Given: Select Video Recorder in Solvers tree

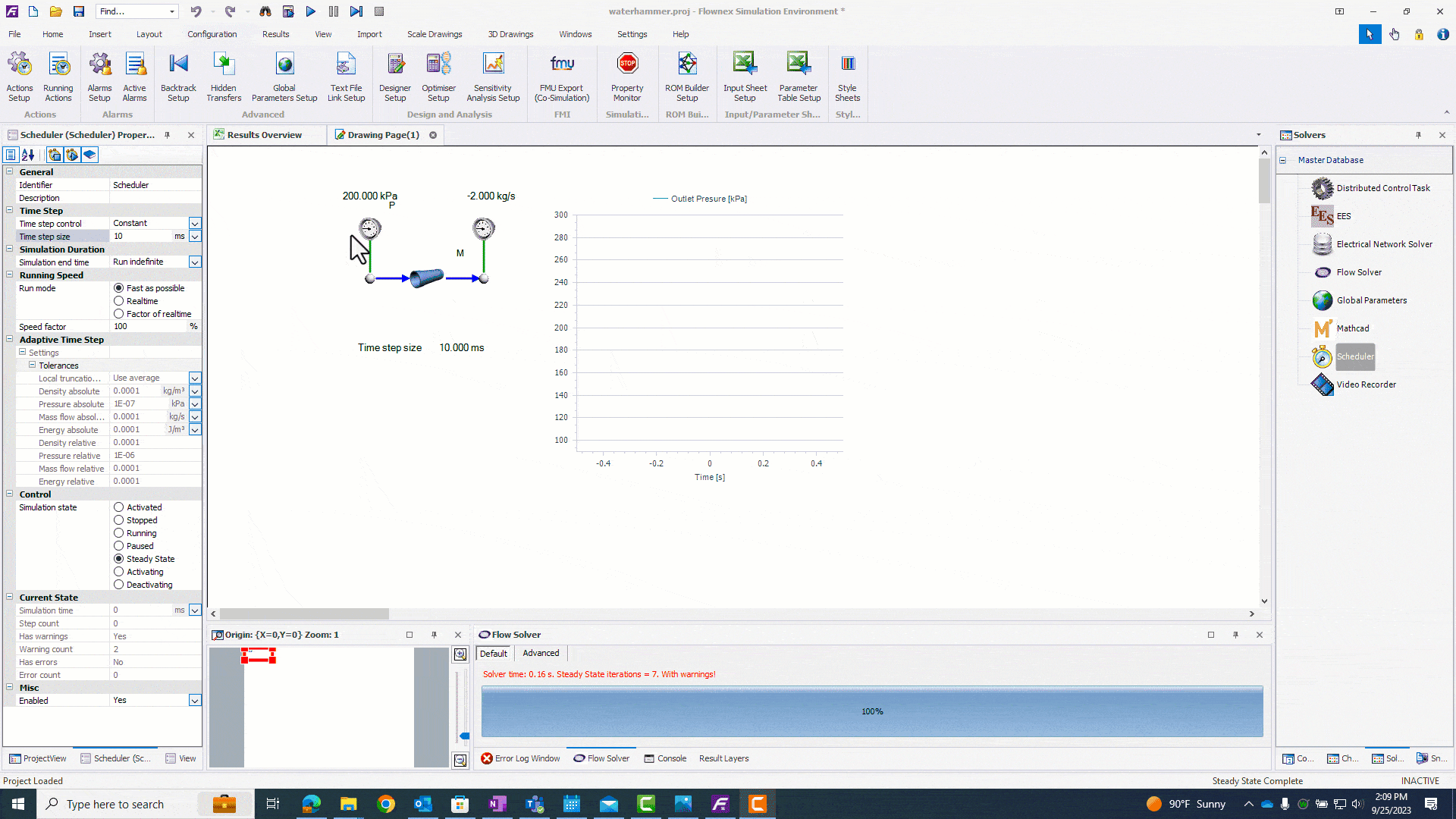Looking at the screenshot, I should pyautogui.click(x=1366, y=384).
